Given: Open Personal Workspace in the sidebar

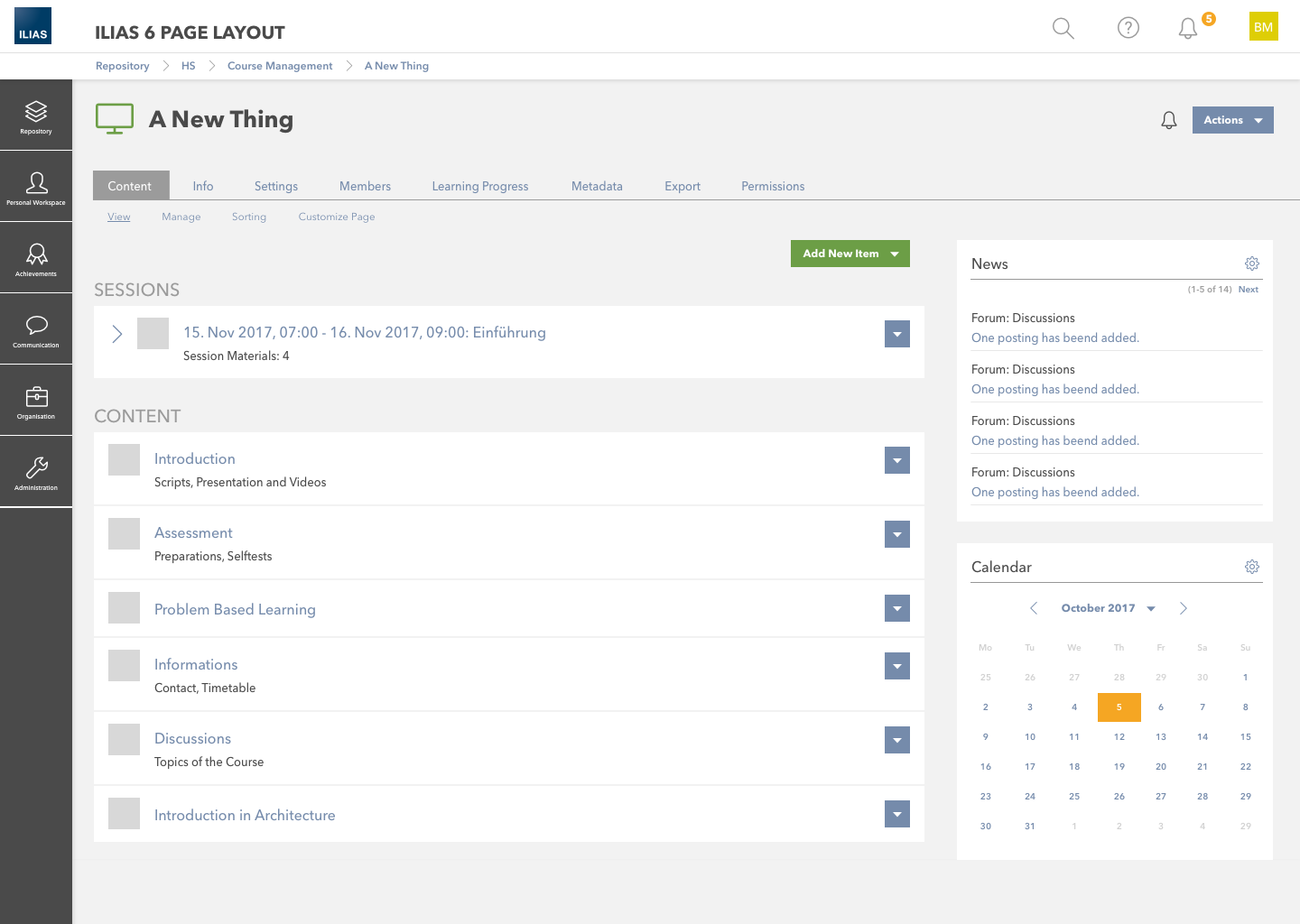Looking at the screenshot, I should 36,187.
